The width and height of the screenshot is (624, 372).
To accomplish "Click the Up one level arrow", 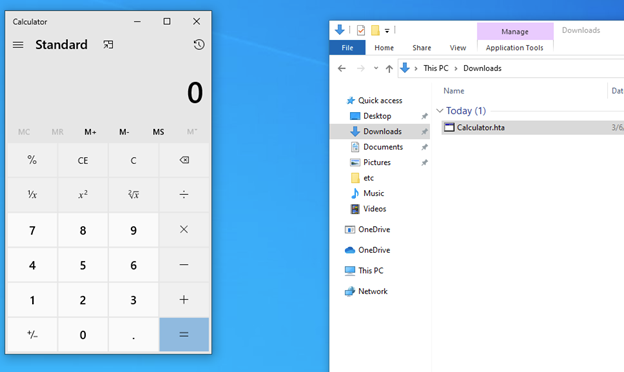I will coord(389,68).
